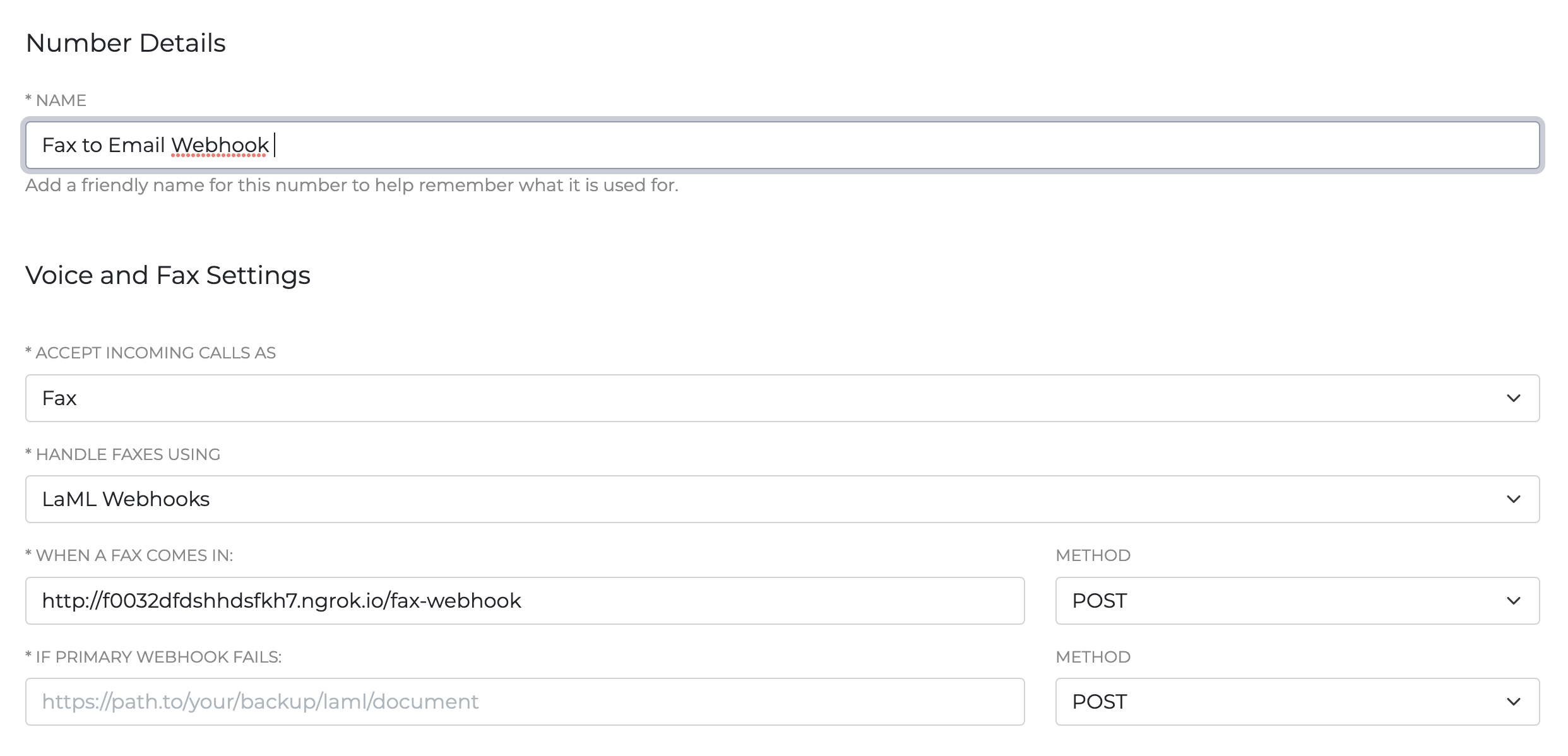Click the ngrok webhook URL text
Image resolution: width=1568 pixels, height=756 pixels.
click(x=282, y=601)
